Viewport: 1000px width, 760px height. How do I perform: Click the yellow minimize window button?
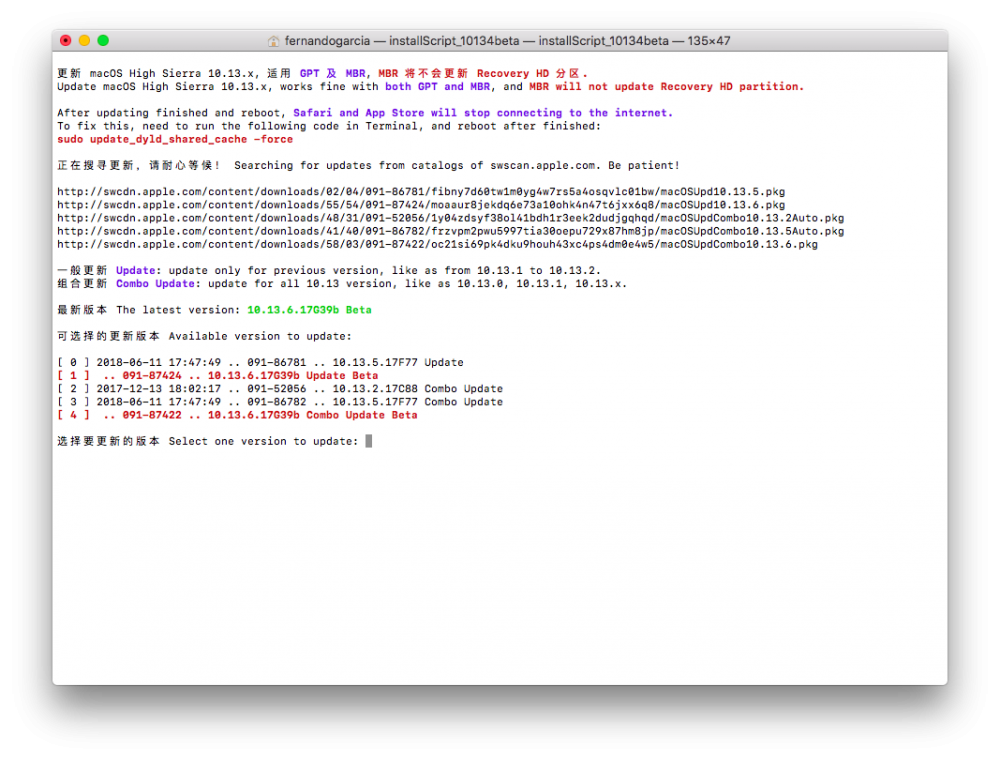pos(84,41)
